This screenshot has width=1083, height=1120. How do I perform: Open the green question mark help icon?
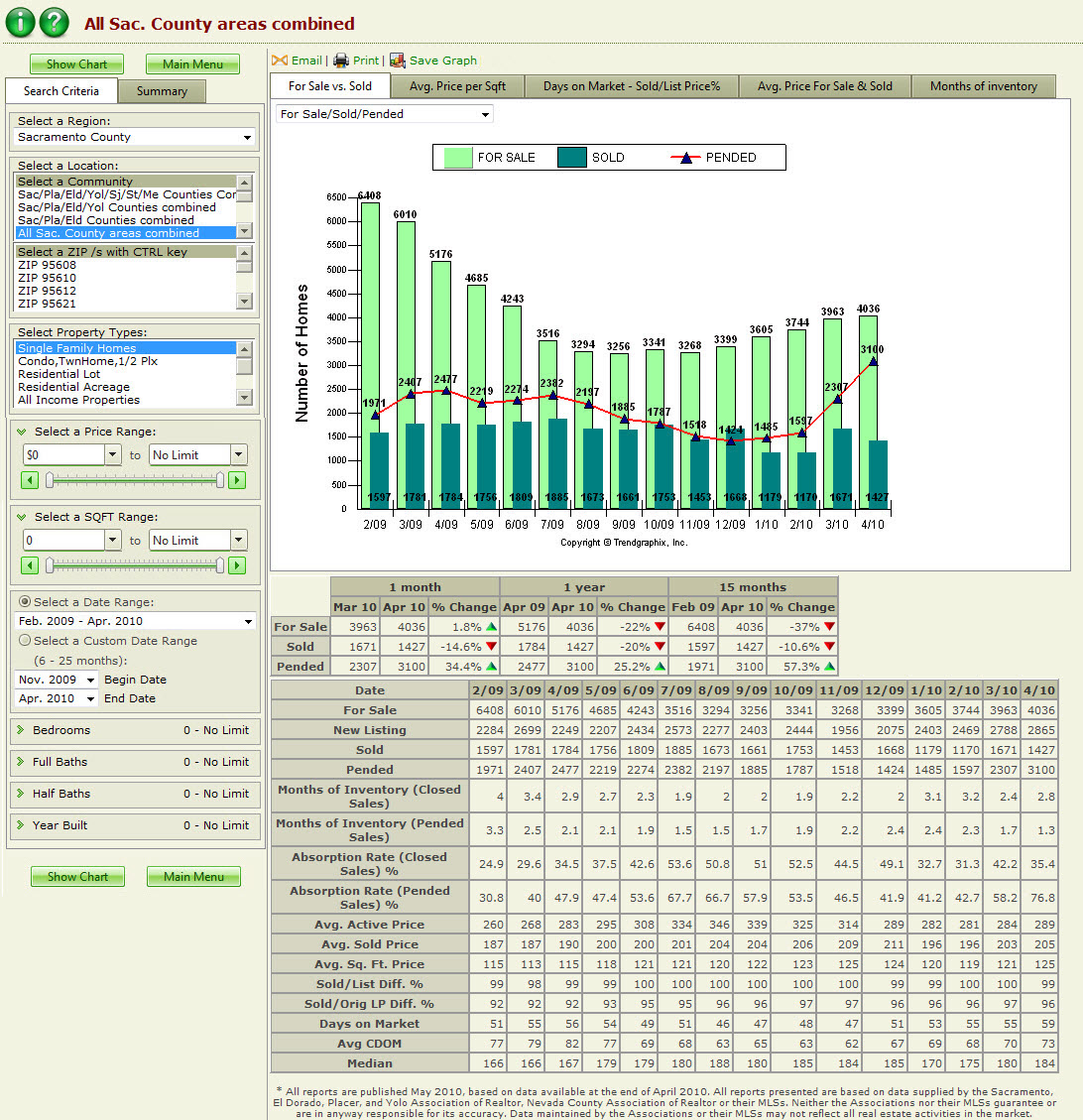point(55,22)
